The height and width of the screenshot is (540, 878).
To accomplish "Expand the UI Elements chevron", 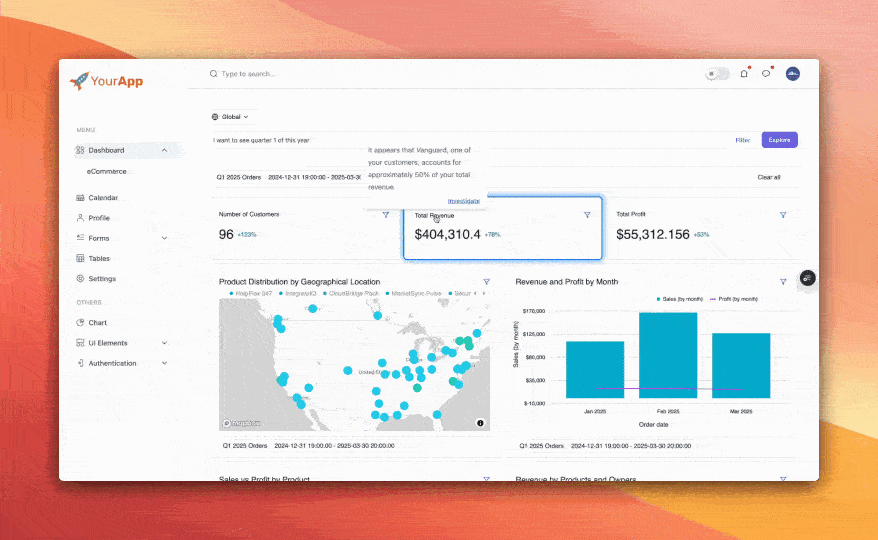I will point(164,343).
